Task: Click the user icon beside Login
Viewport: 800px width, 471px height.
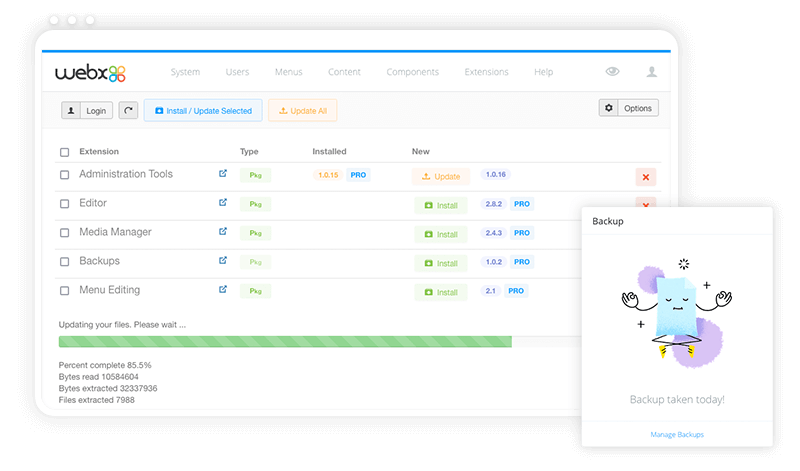Action: pos(71,110)
